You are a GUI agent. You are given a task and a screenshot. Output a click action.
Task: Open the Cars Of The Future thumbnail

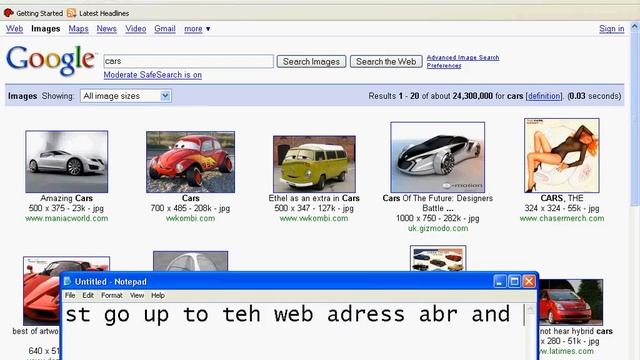[438, 157]
